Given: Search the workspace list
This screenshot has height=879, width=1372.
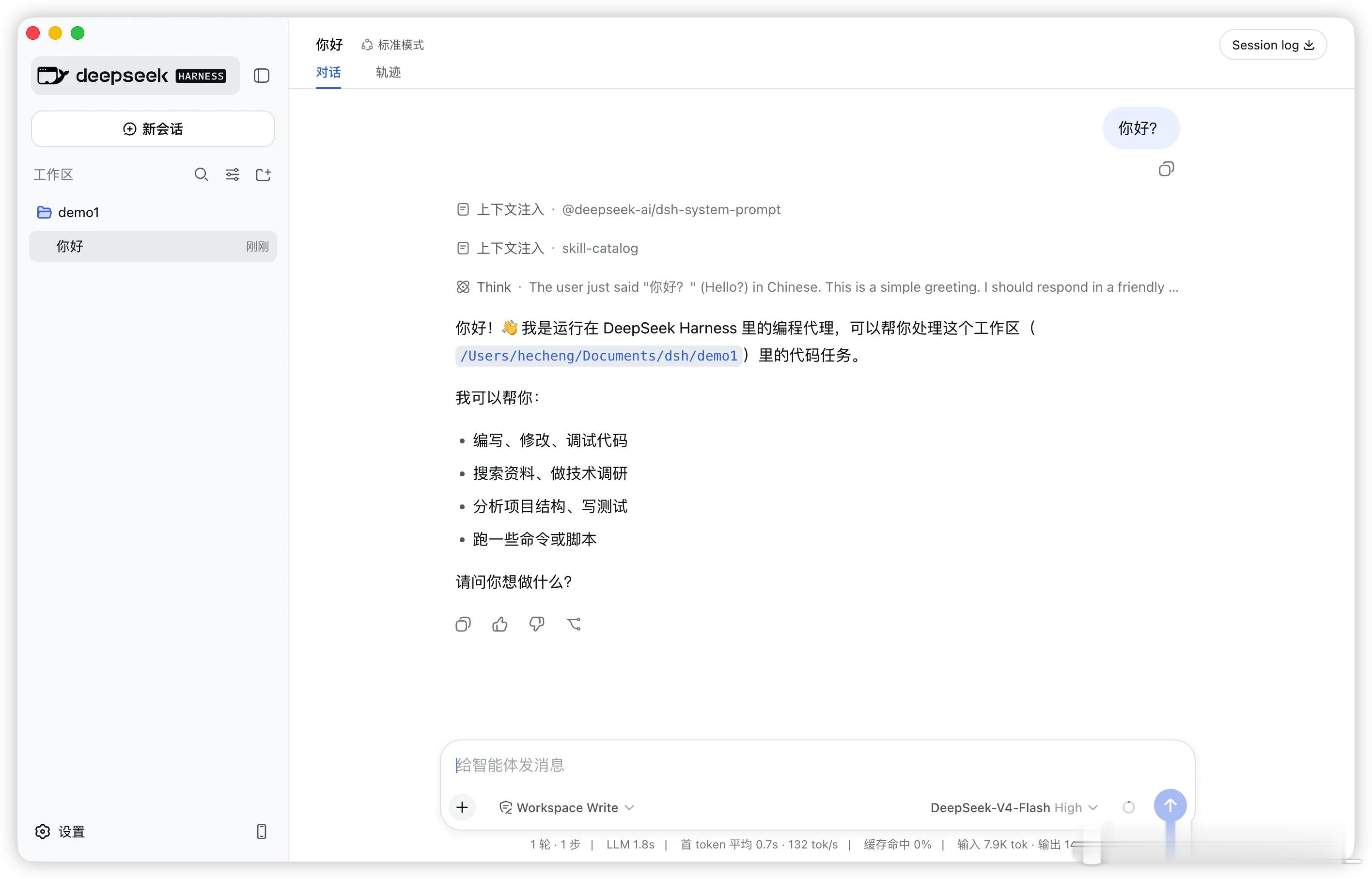Looking at the screenshot, I should point(201,174).
